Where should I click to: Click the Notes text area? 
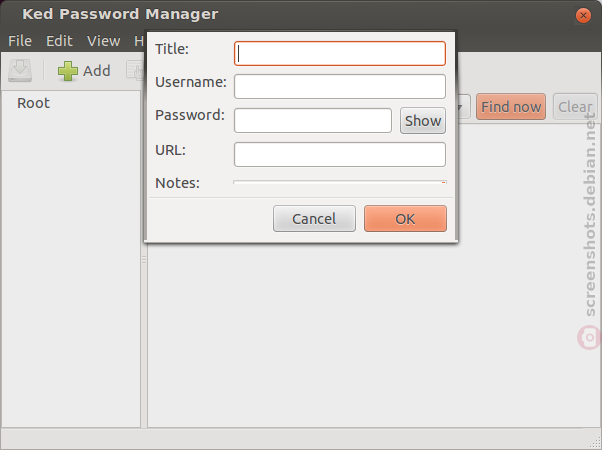pos(340,182)
